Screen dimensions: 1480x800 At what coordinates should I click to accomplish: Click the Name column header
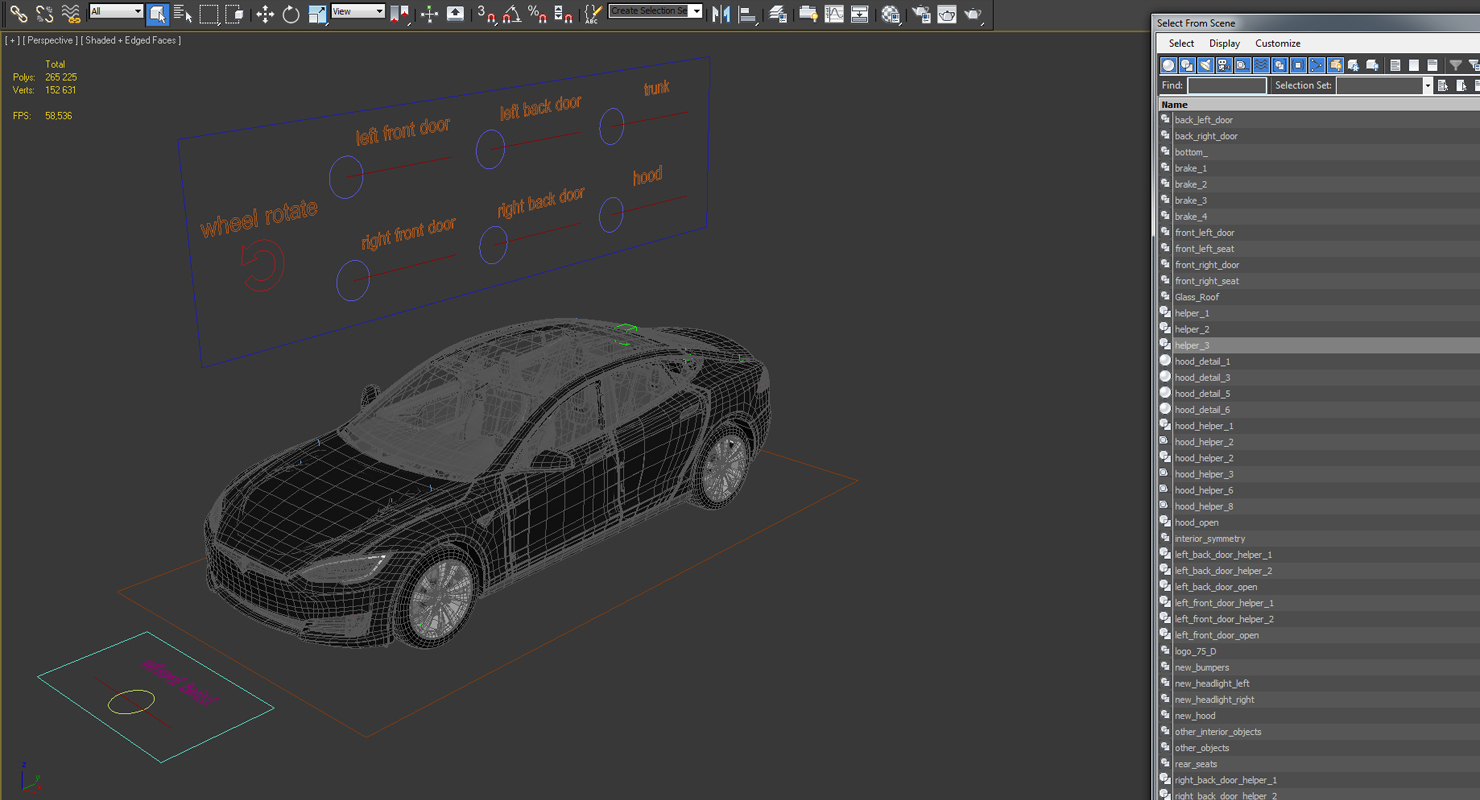(x=1319, y=104)
